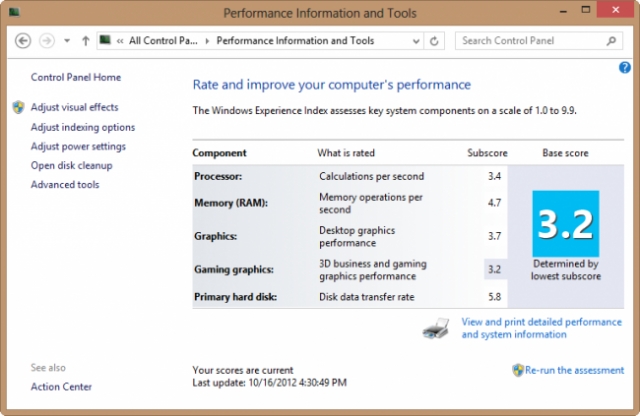640x416 pixels.
Task: Click the Back navigation arrow
Action: pos(22,41)
